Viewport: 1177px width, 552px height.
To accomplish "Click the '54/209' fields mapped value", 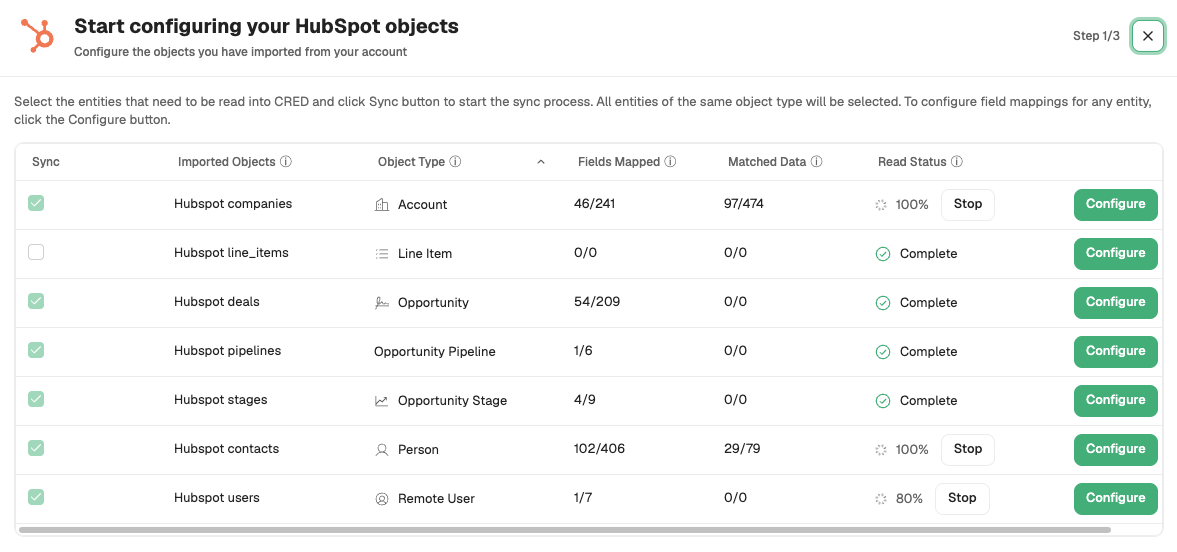I will (x=597, y=302).
